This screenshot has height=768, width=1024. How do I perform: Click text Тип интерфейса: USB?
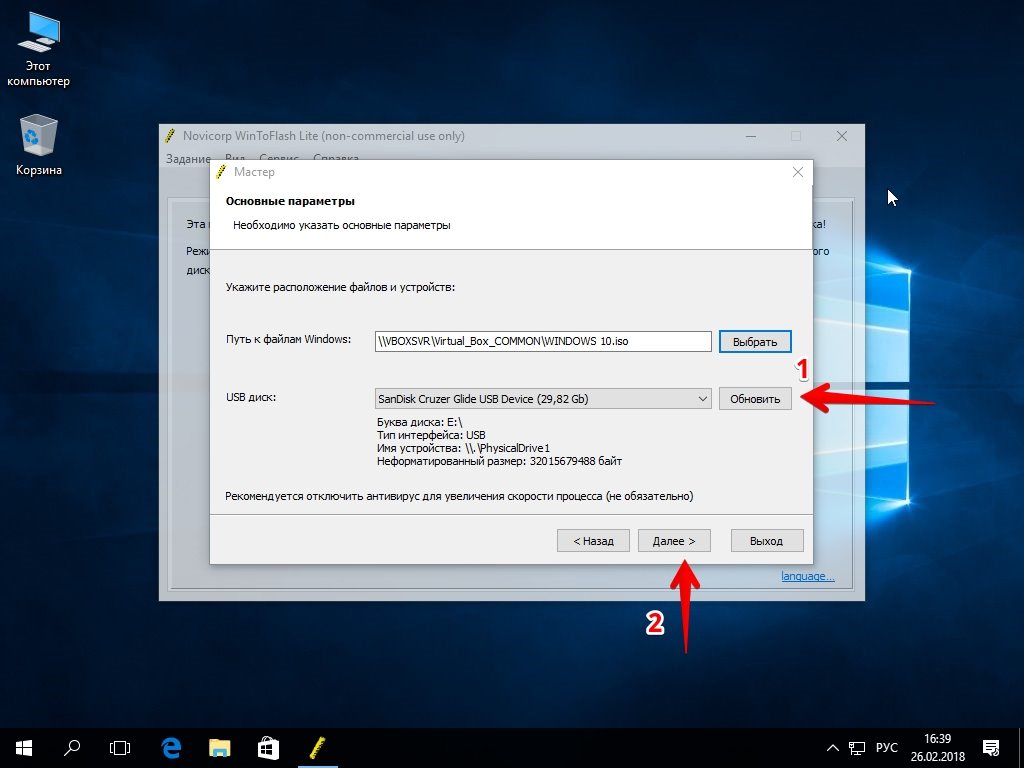point(431,435)
